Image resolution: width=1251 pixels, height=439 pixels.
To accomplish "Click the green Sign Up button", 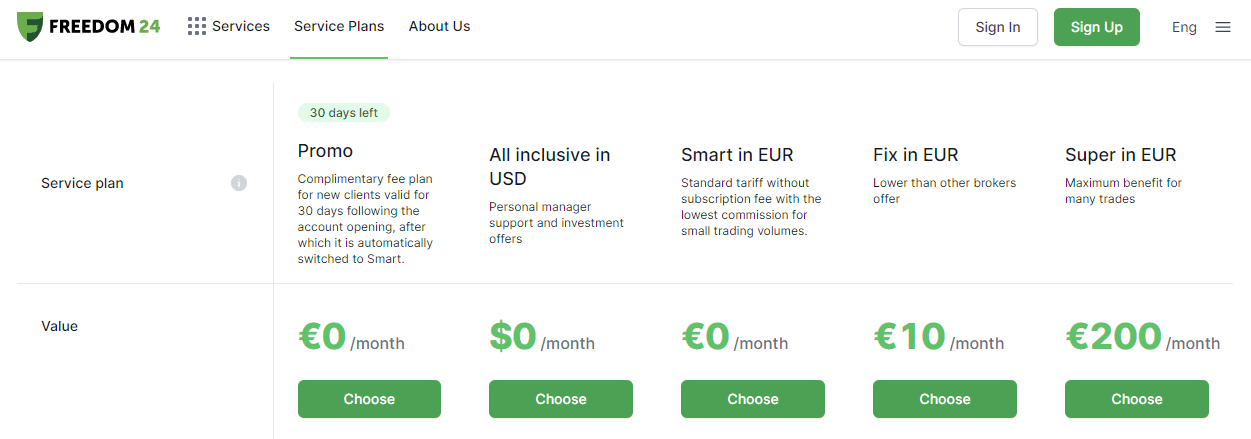I will pyautogui.click(x=1097, y=27).
